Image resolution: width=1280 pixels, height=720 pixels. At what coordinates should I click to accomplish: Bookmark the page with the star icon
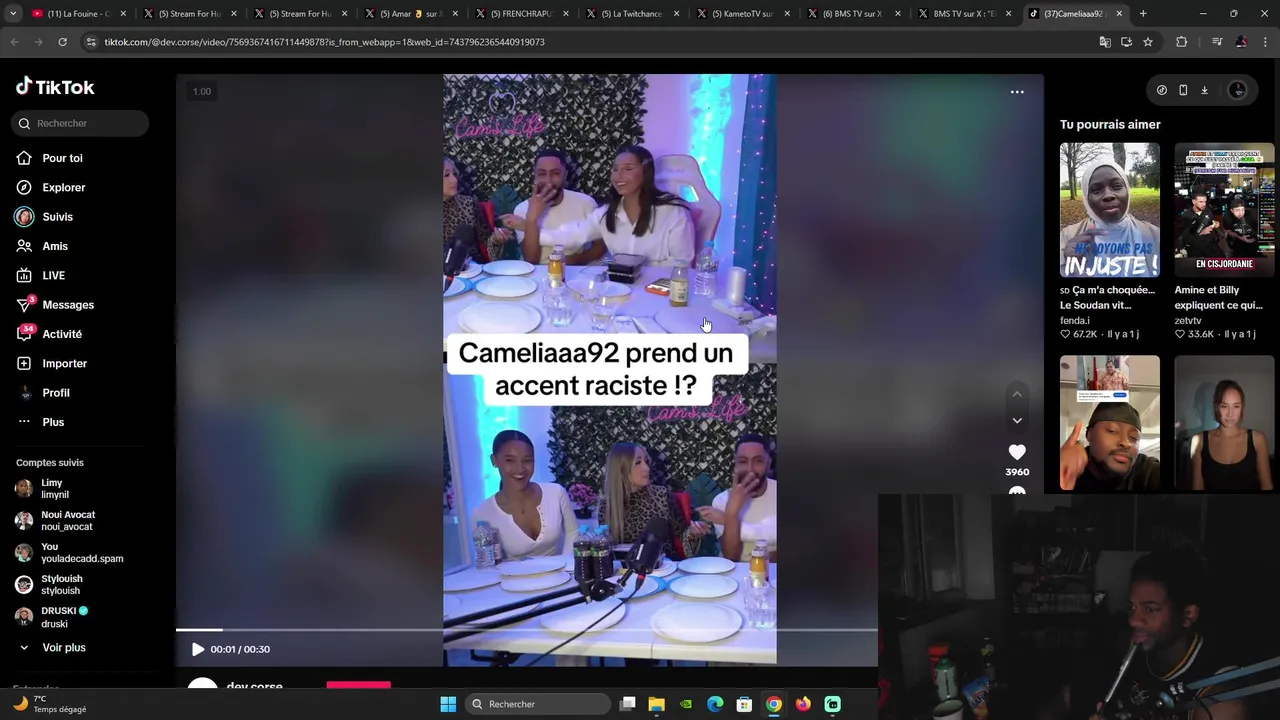click(x=1148, y=42)
